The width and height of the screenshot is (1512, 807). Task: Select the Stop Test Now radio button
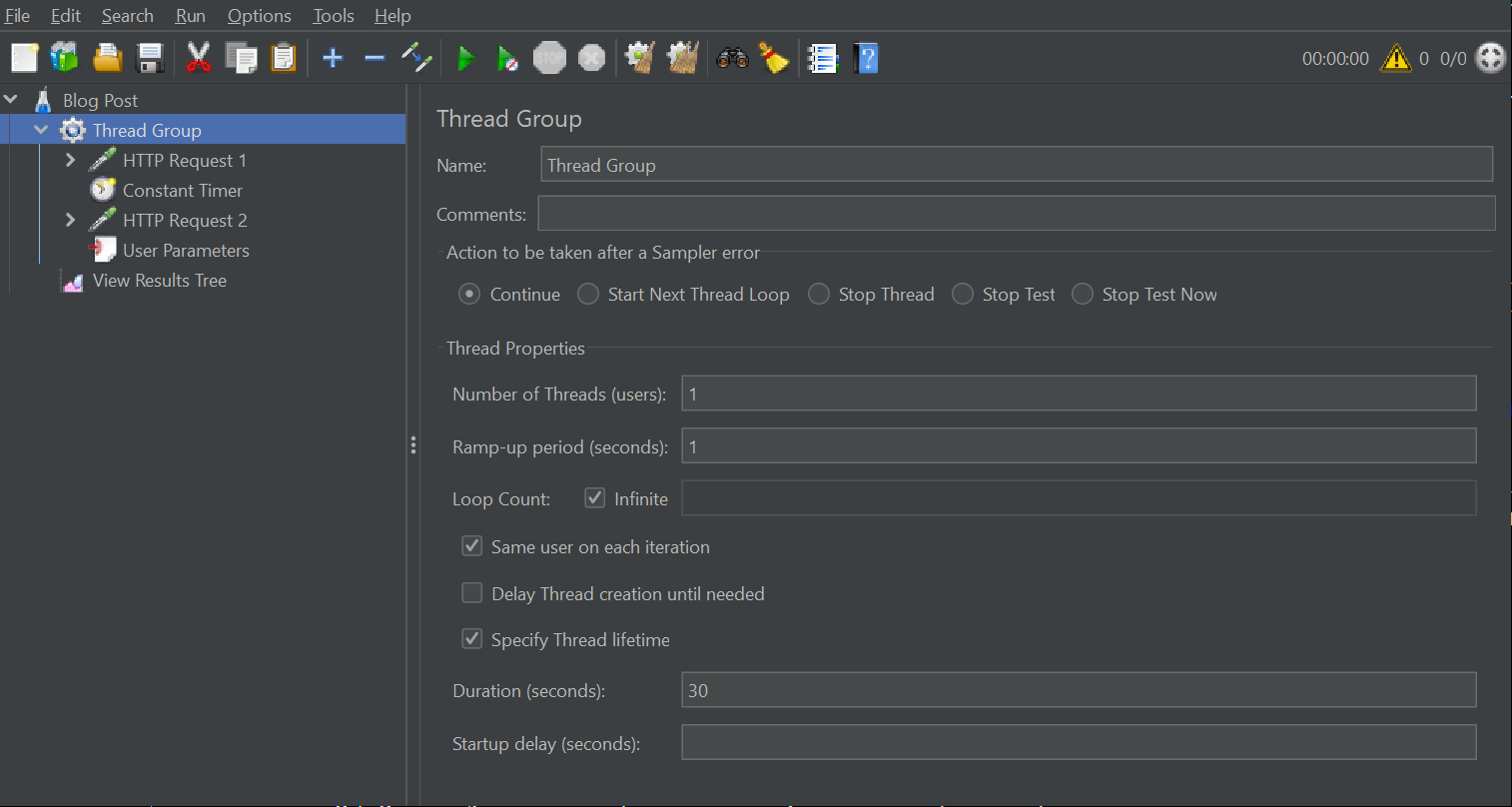(1083, 295)
